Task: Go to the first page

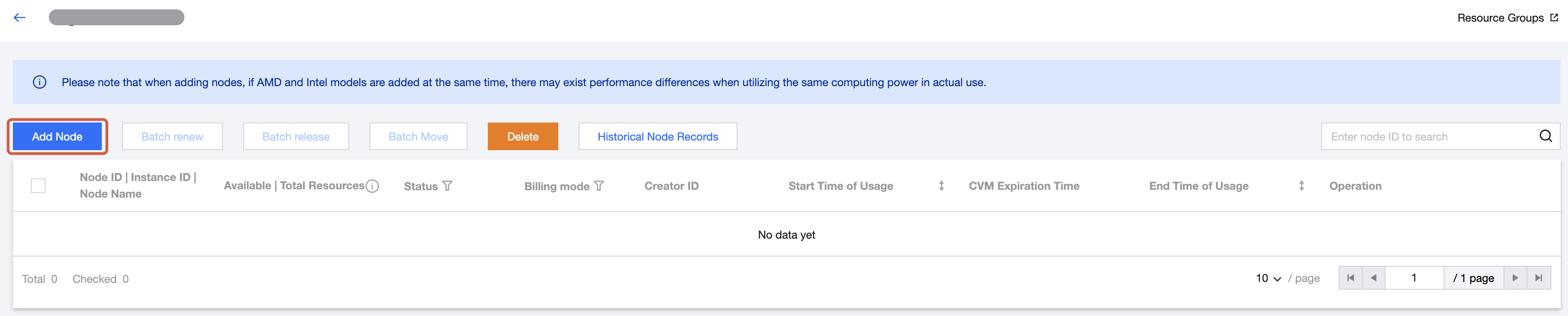Action: click(1350, 278)
